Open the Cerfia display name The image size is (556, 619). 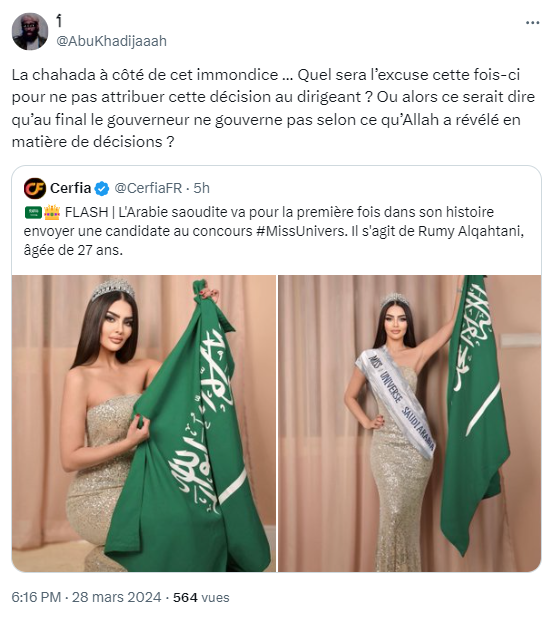point(70,188)
